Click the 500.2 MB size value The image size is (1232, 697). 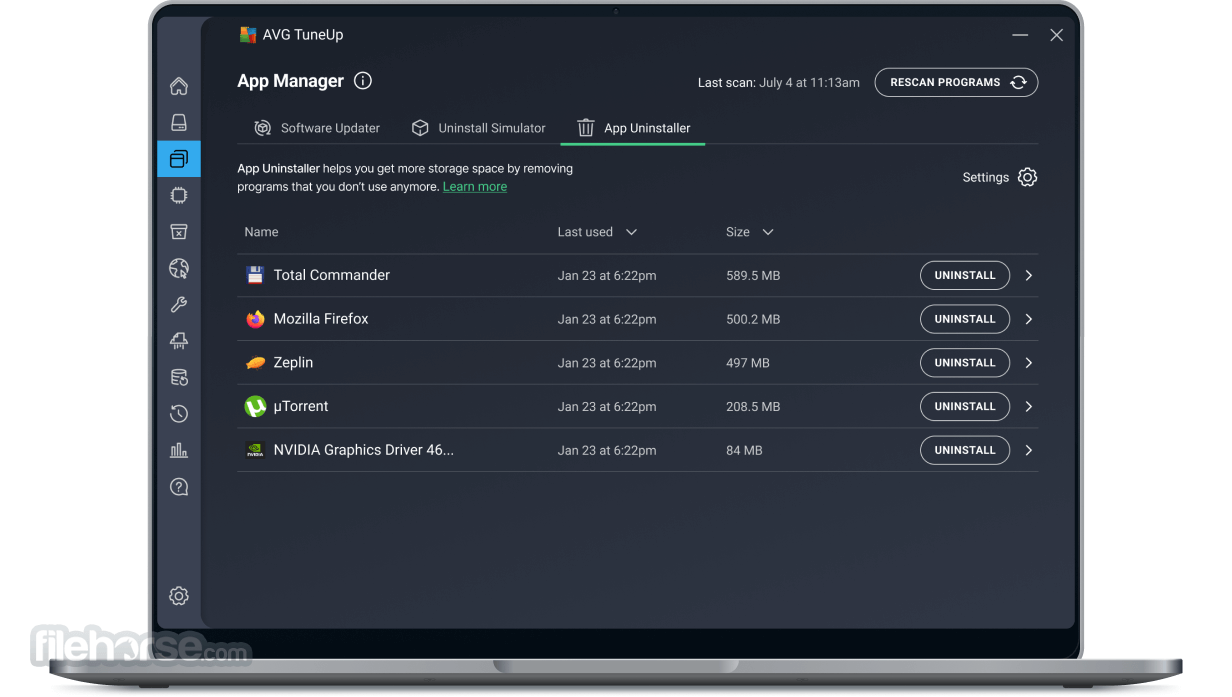point(753,319)
